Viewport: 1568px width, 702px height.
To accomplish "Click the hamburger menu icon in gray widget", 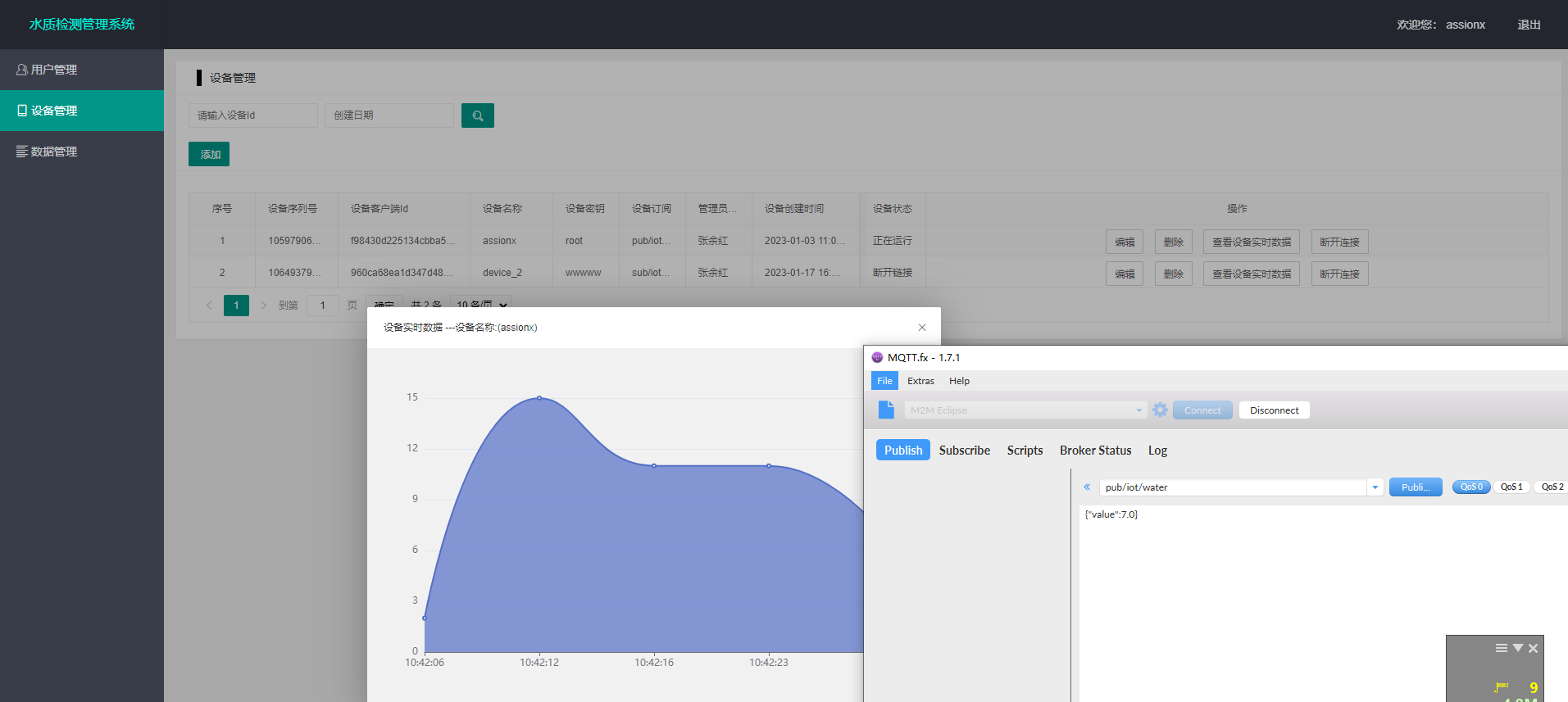I will 1502,648.
